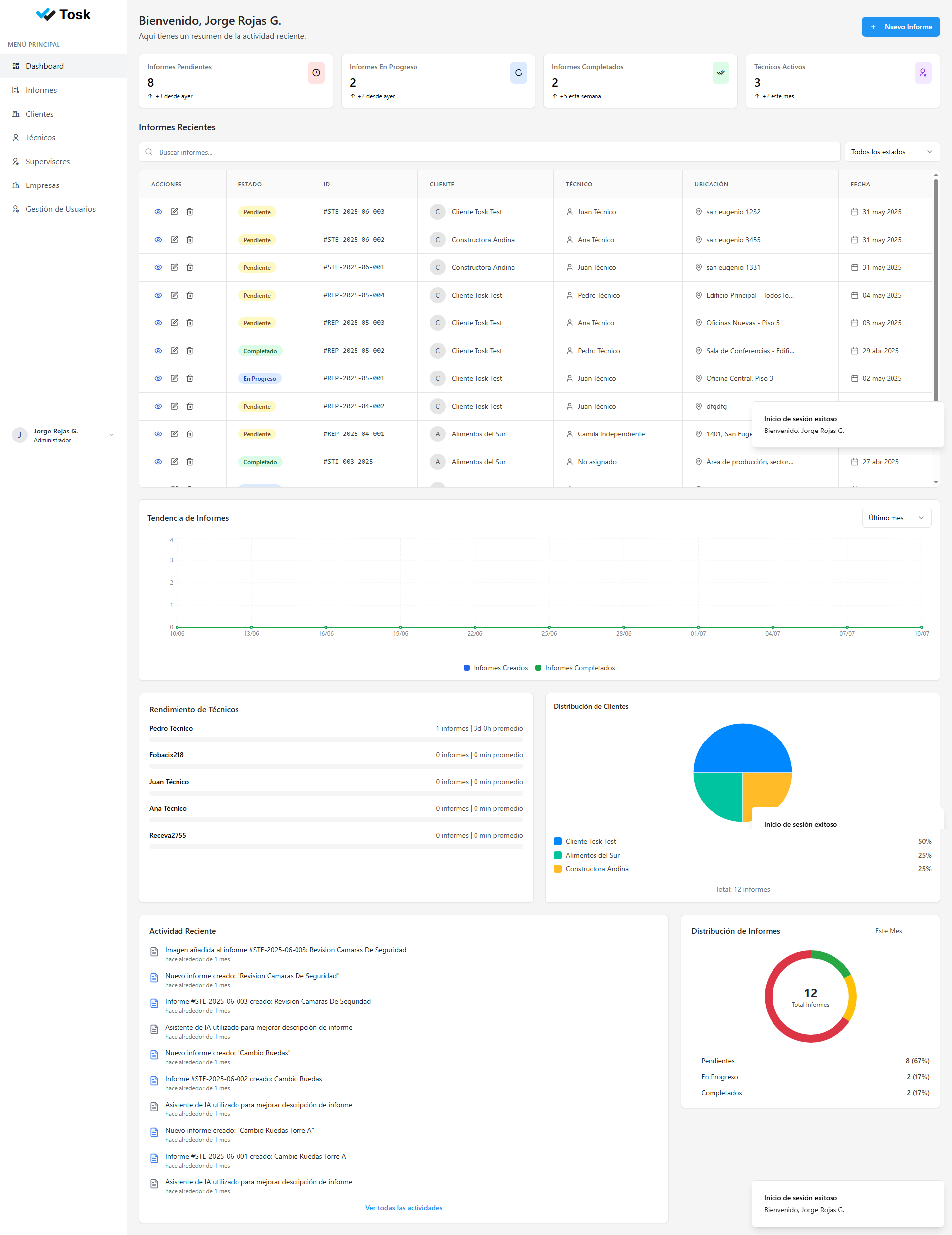Viewport: 952px width, 1235px height.
Task: View report #STE-2025-06-002 with eye icon
Action: tap(158, 240)
